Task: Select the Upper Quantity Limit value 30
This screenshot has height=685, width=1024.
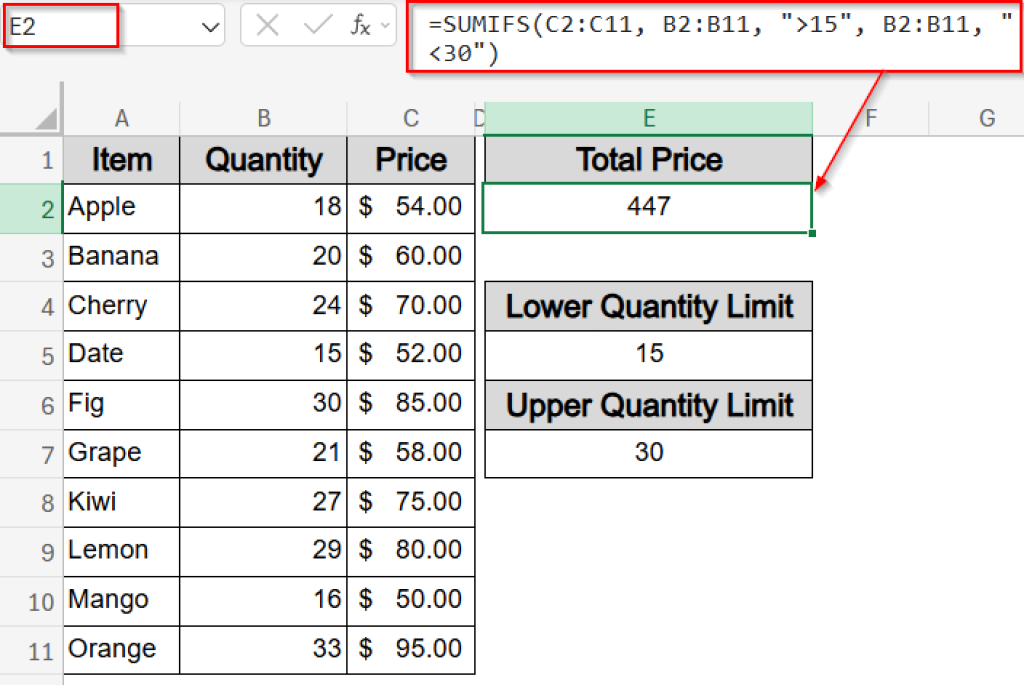Action: (648, 452)
